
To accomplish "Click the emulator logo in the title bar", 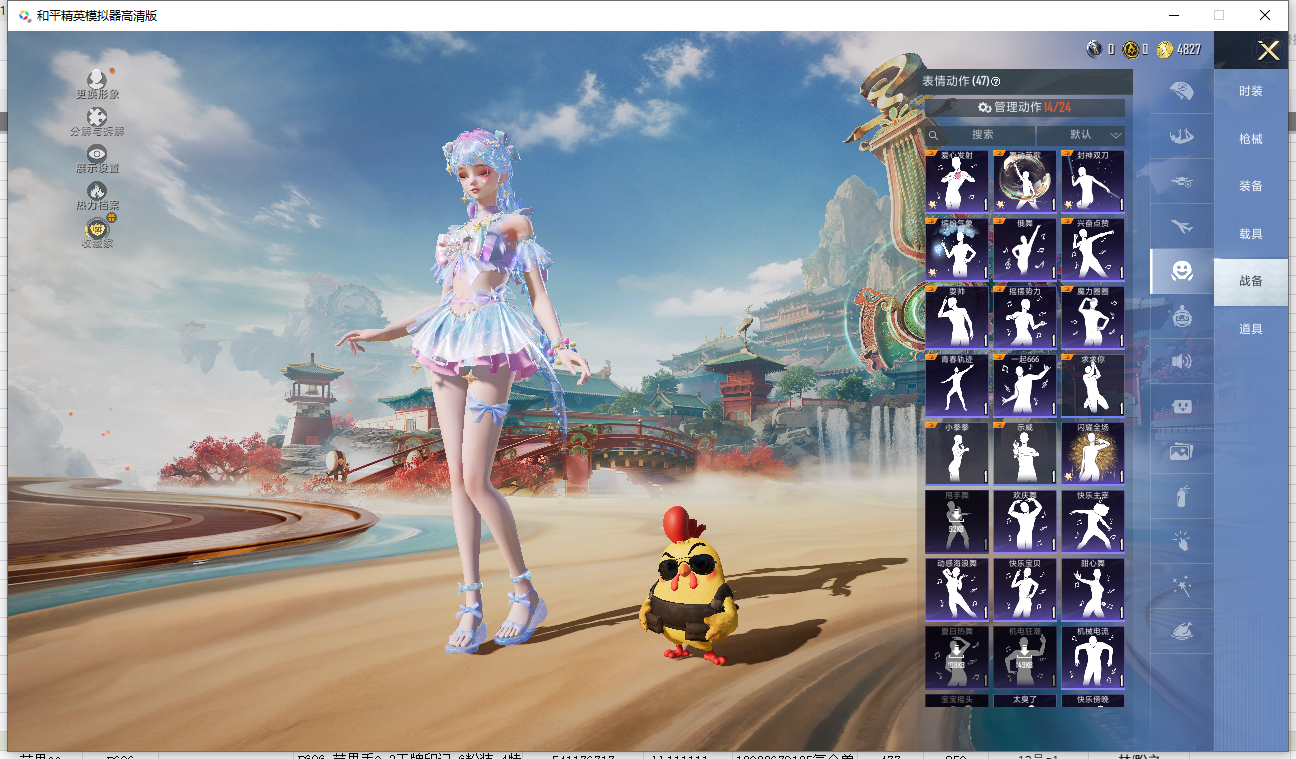I will coord(25,15).
